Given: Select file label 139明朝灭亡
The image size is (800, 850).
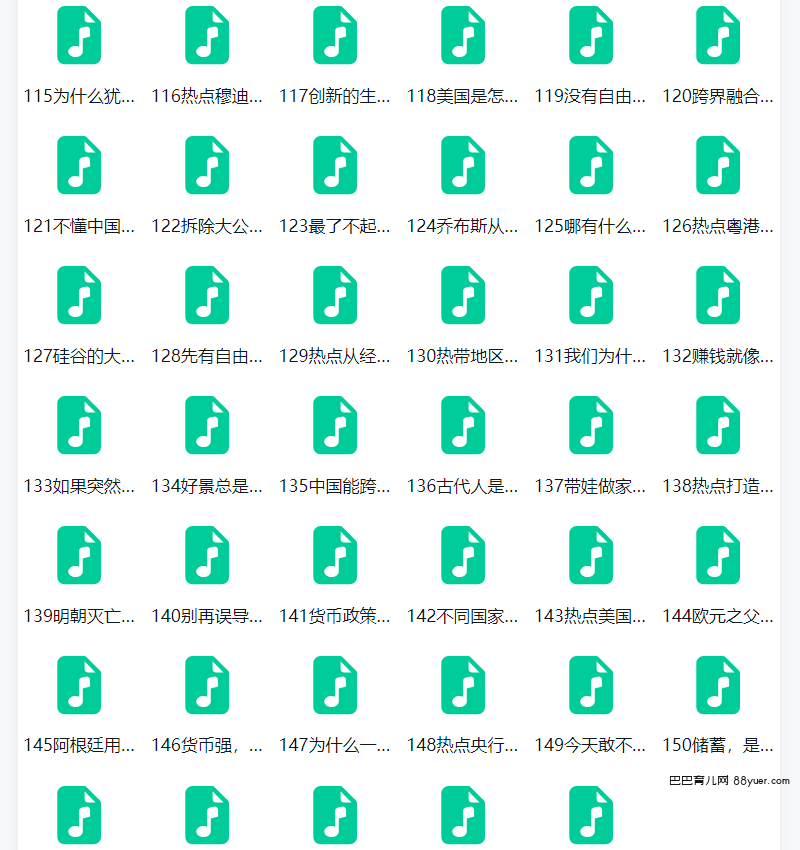Looking at the screenshot, I should click(79, 616).
